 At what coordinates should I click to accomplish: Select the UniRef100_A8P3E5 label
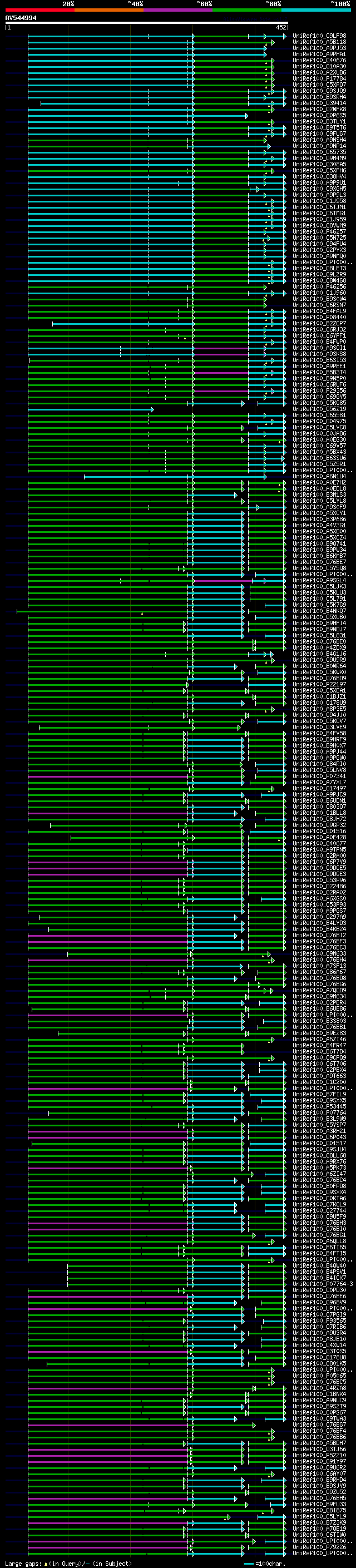click(319, 709)
